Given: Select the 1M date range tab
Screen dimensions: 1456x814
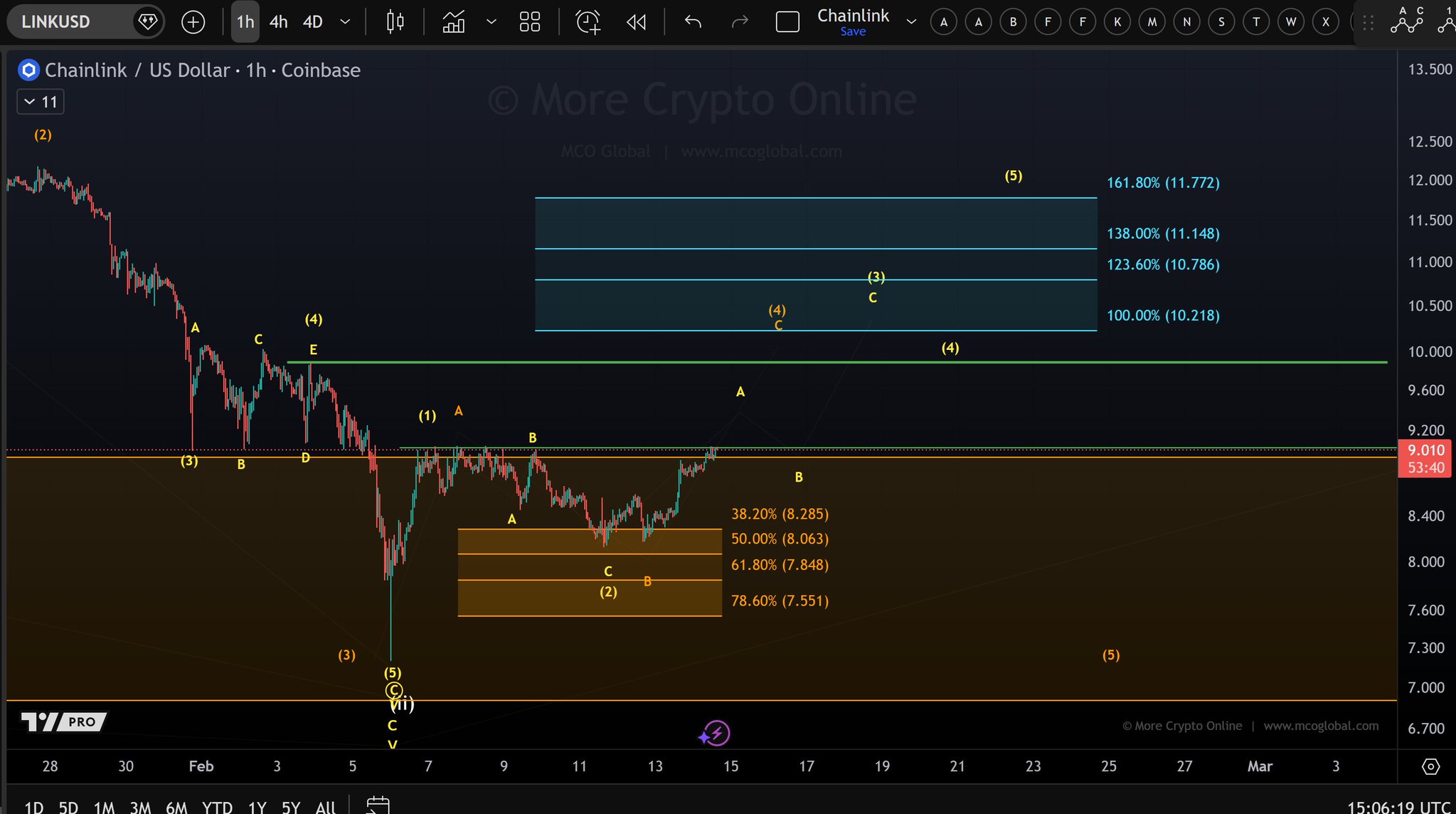Looking at the screenshot, I should (x=104, y=807).
